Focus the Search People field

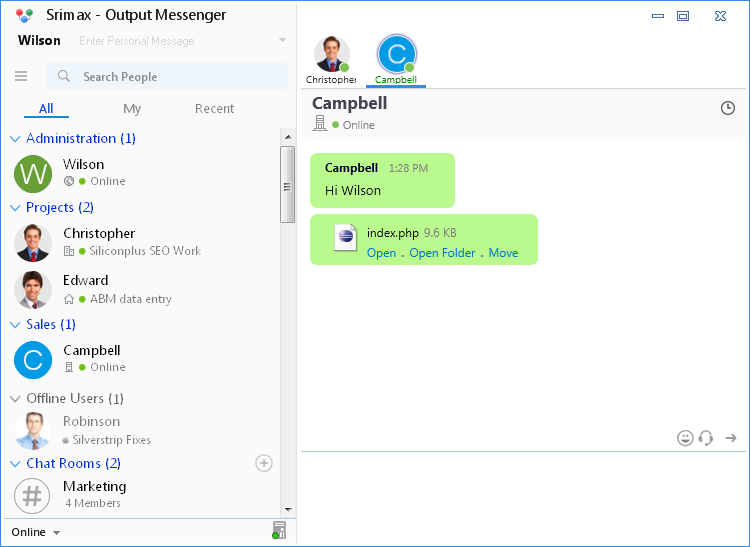click(167, 76)
